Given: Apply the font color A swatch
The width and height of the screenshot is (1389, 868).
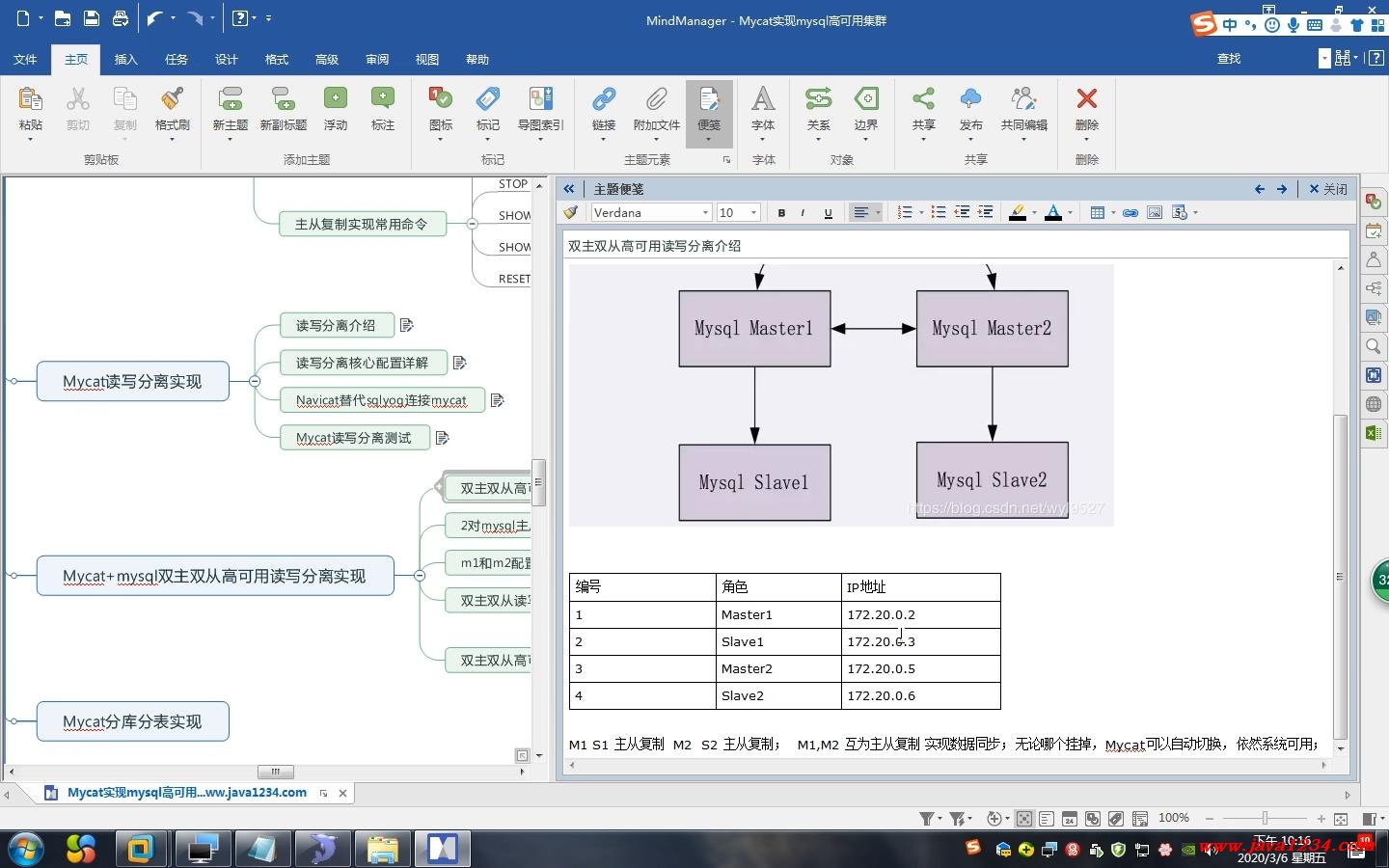Looking at the screenshot, I should (x=1053, y=213).
